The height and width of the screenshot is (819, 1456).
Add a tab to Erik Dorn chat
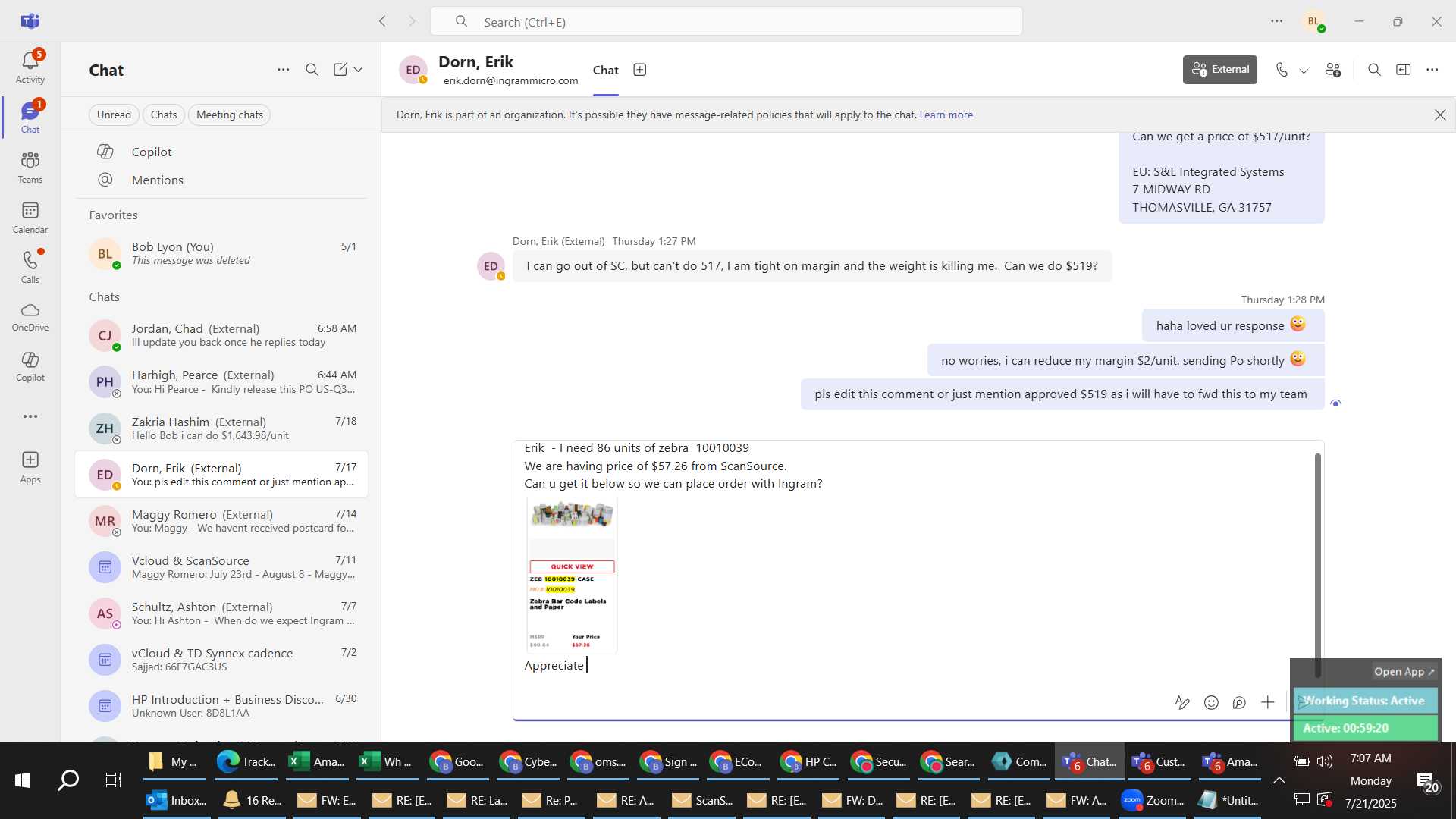coord(640,70)
